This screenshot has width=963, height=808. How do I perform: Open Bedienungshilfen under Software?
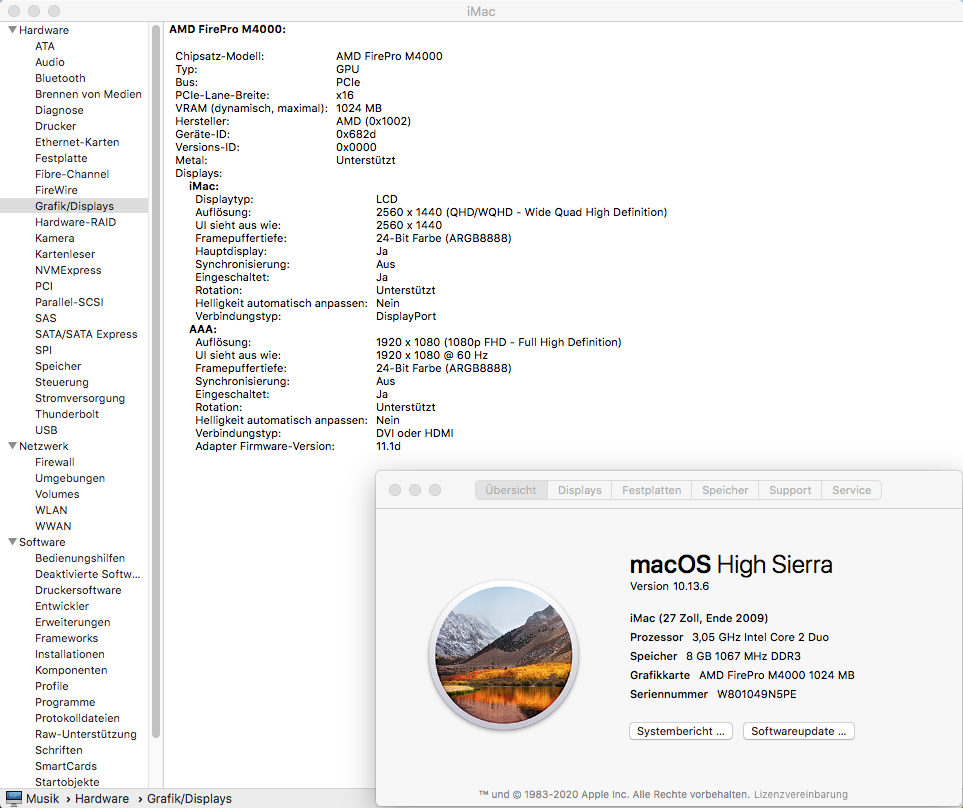[x=80, y=557]
